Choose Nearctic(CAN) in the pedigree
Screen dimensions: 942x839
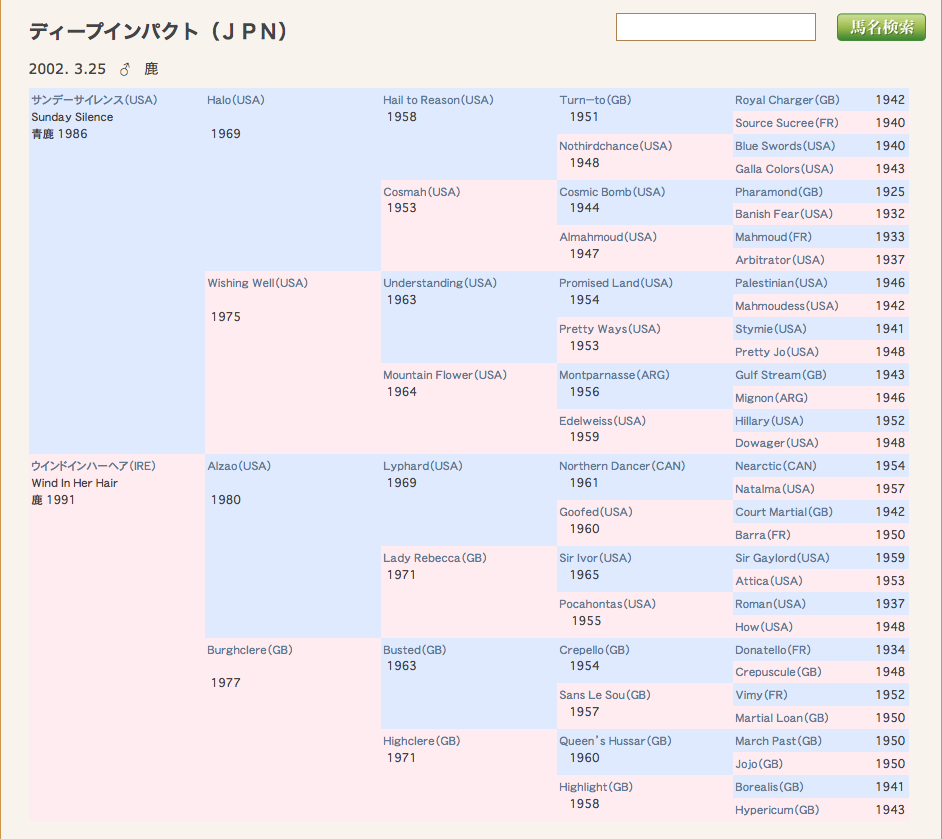point(776,466)
